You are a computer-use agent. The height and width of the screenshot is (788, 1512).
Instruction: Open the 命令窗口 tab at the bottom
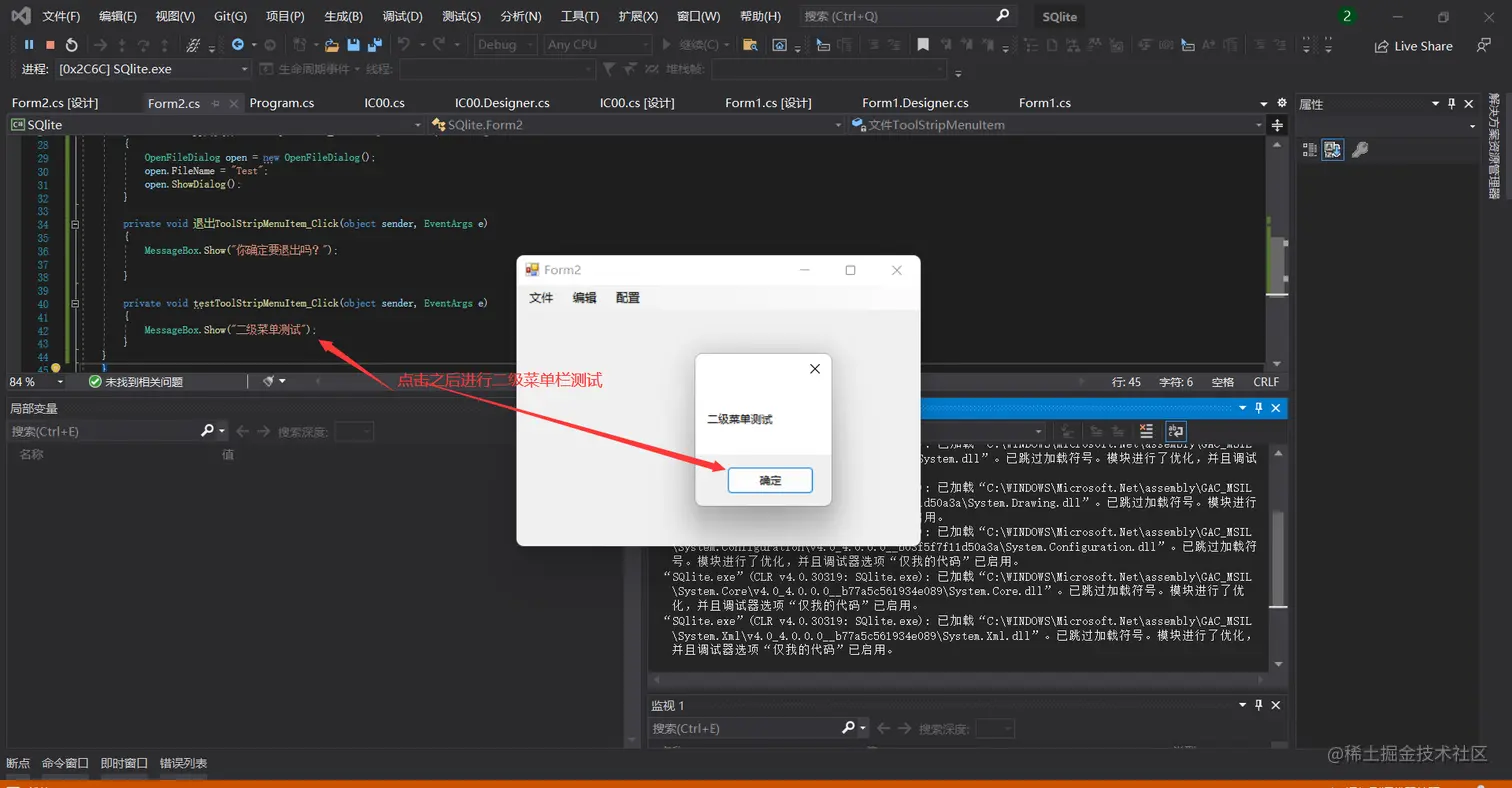(65, 764)
